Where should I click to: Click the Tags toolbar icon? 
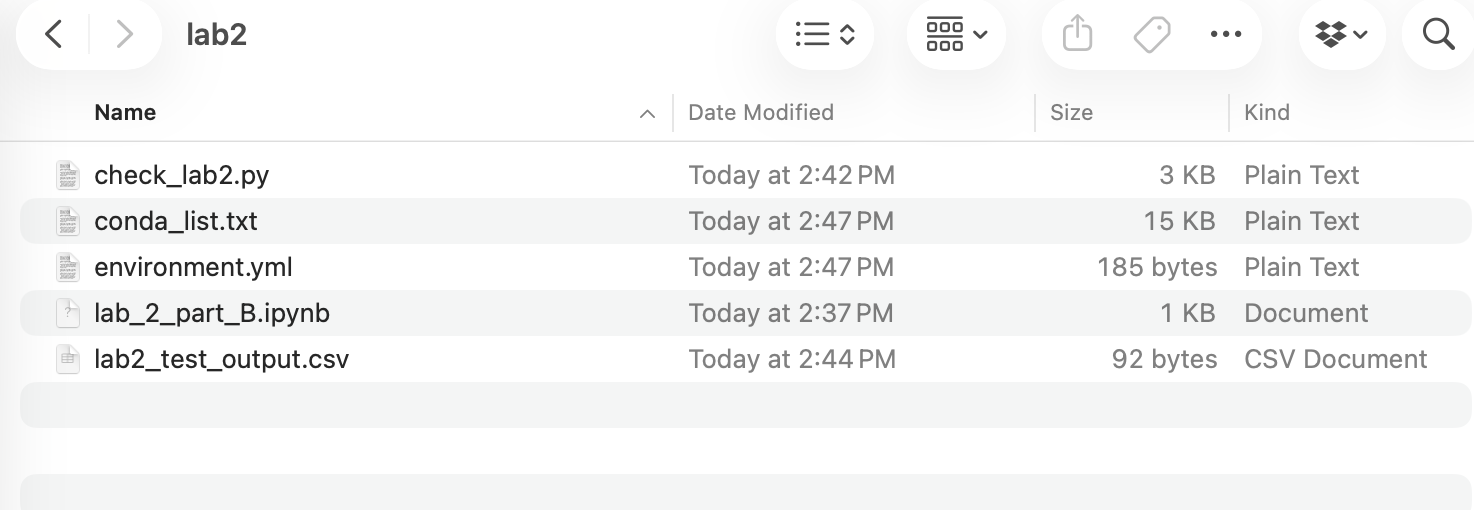point(1151,35)
